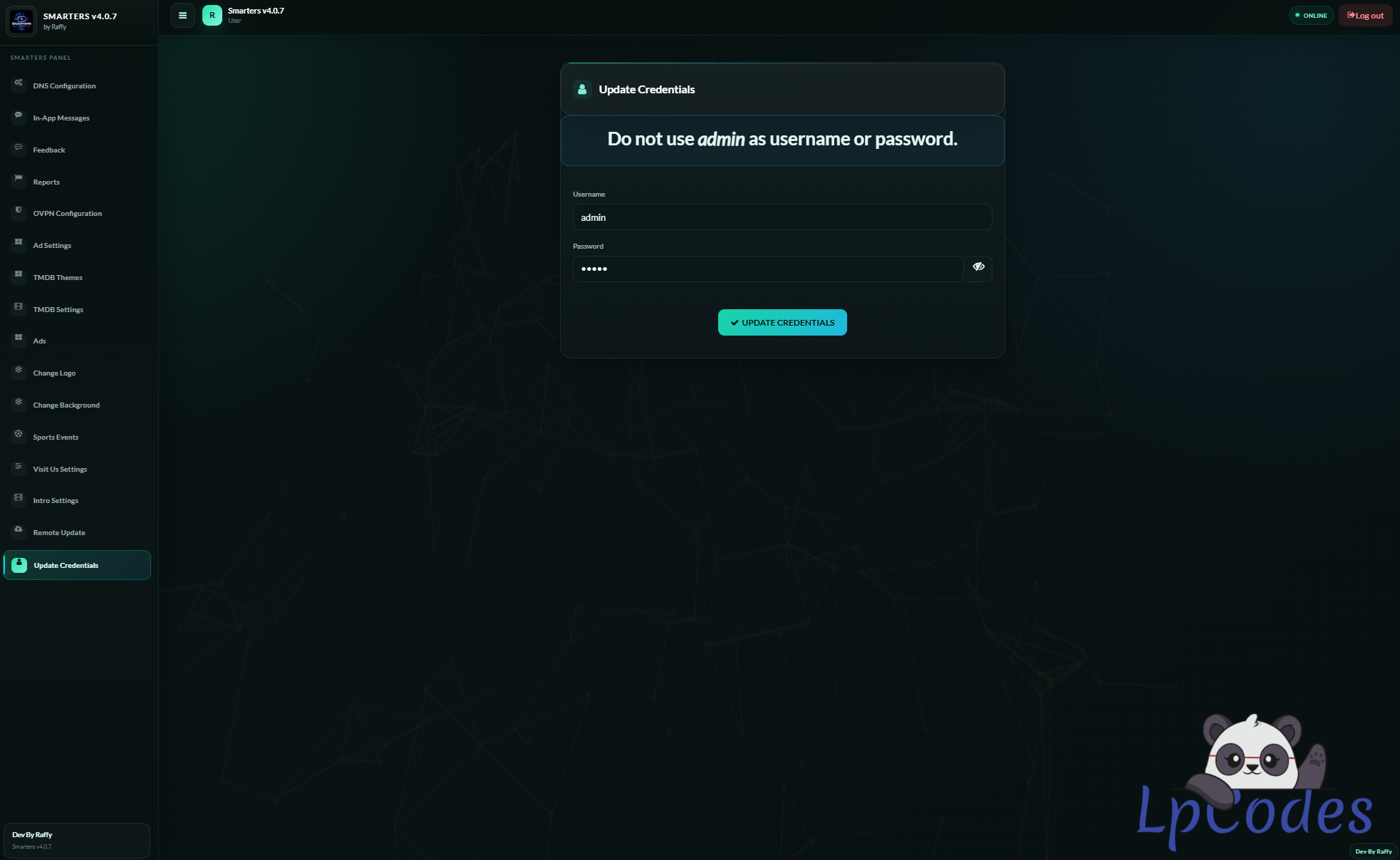The width and height of the screenshot is (1400, 860).
Task: Collapse the sidebar with the hamburger button
Action: click(182, 15)
